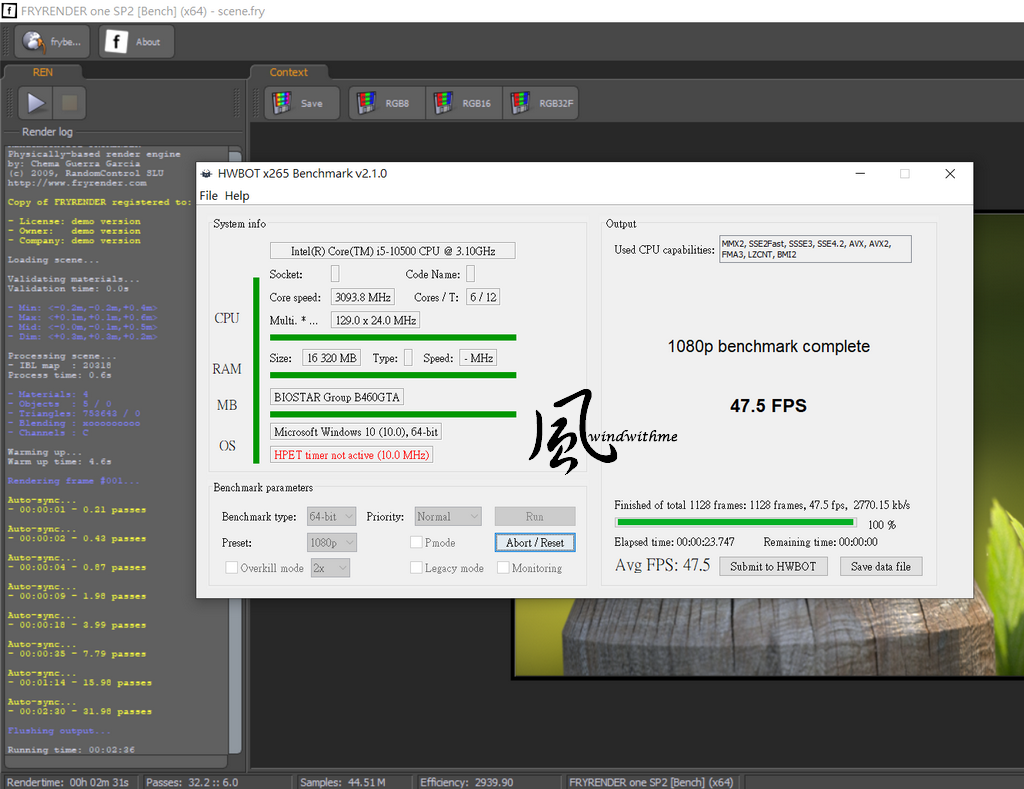This screenshot has width=1024, height=789.
Task: Click the benchmark progress bar at 100%
Action: pyautogui.click(x=735, y=523)
